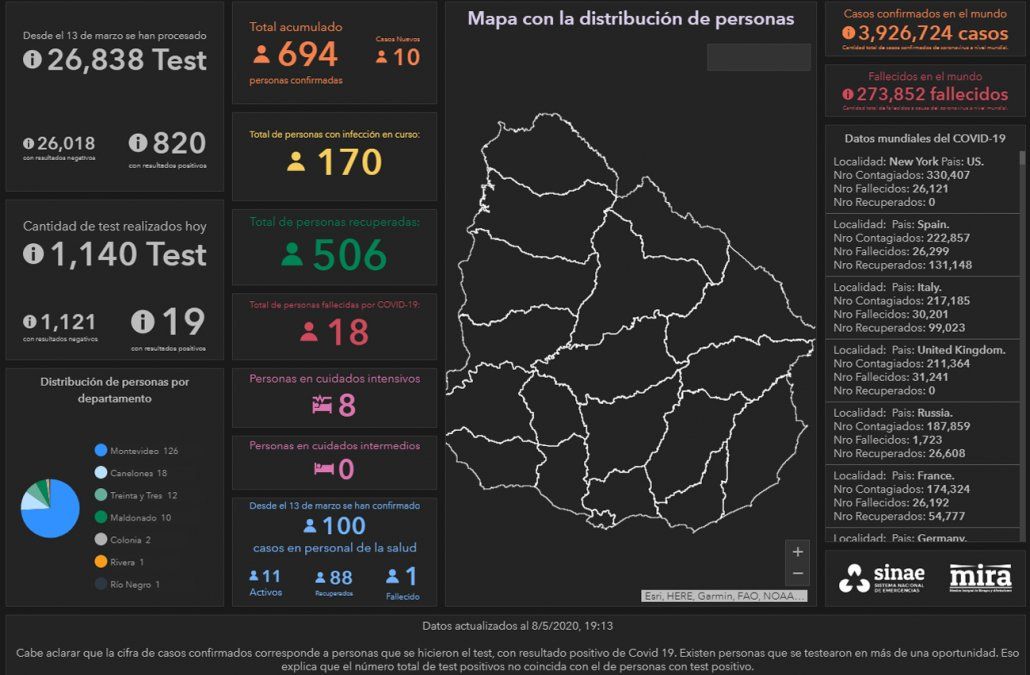Viewport: 1030px width, 675px height.
Task: Click the info icon beside 26,838 Test
Action: pyautogui.click(x=33, y=60)
